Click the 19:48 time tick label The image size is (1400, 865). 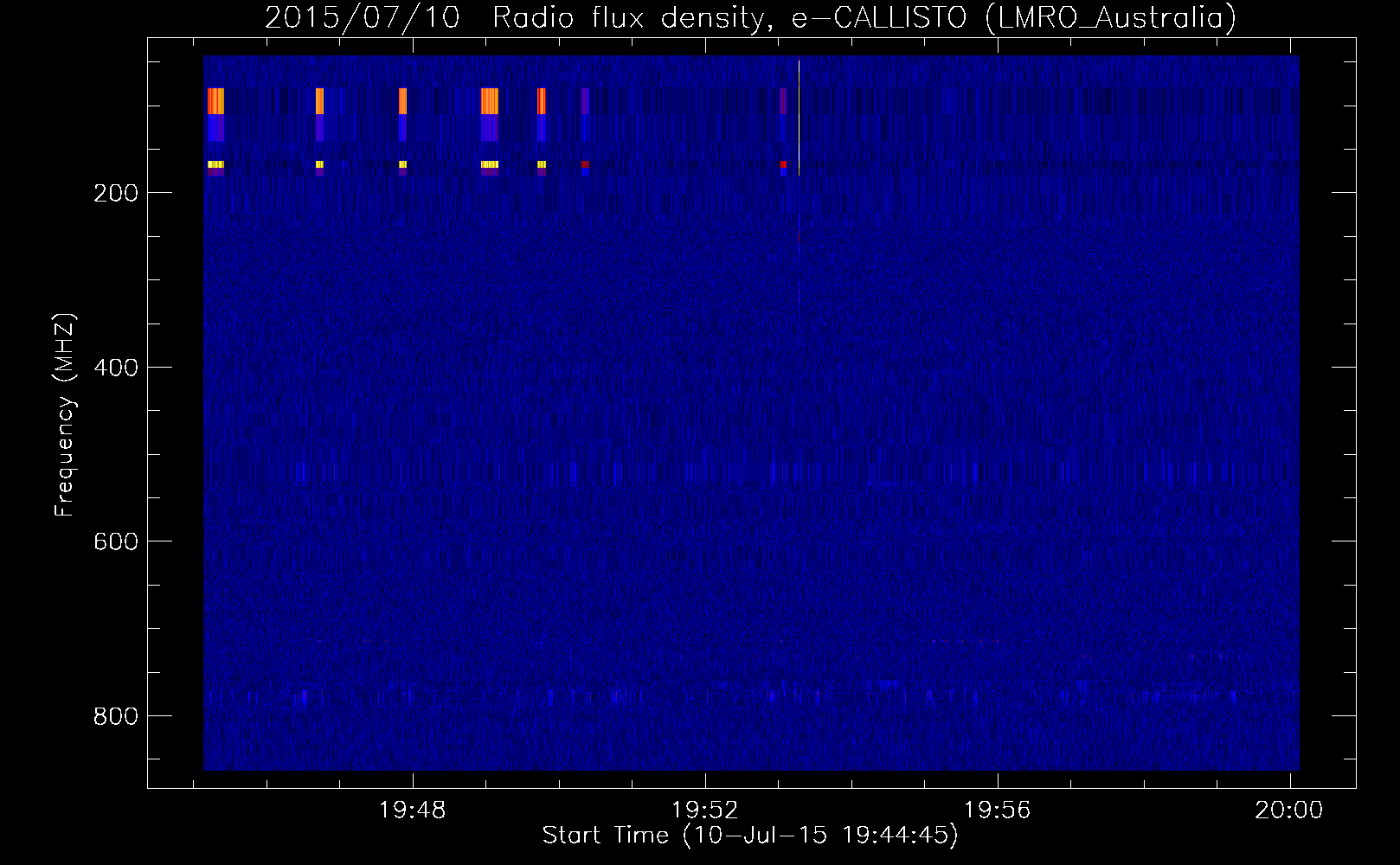tap(413, 810)
